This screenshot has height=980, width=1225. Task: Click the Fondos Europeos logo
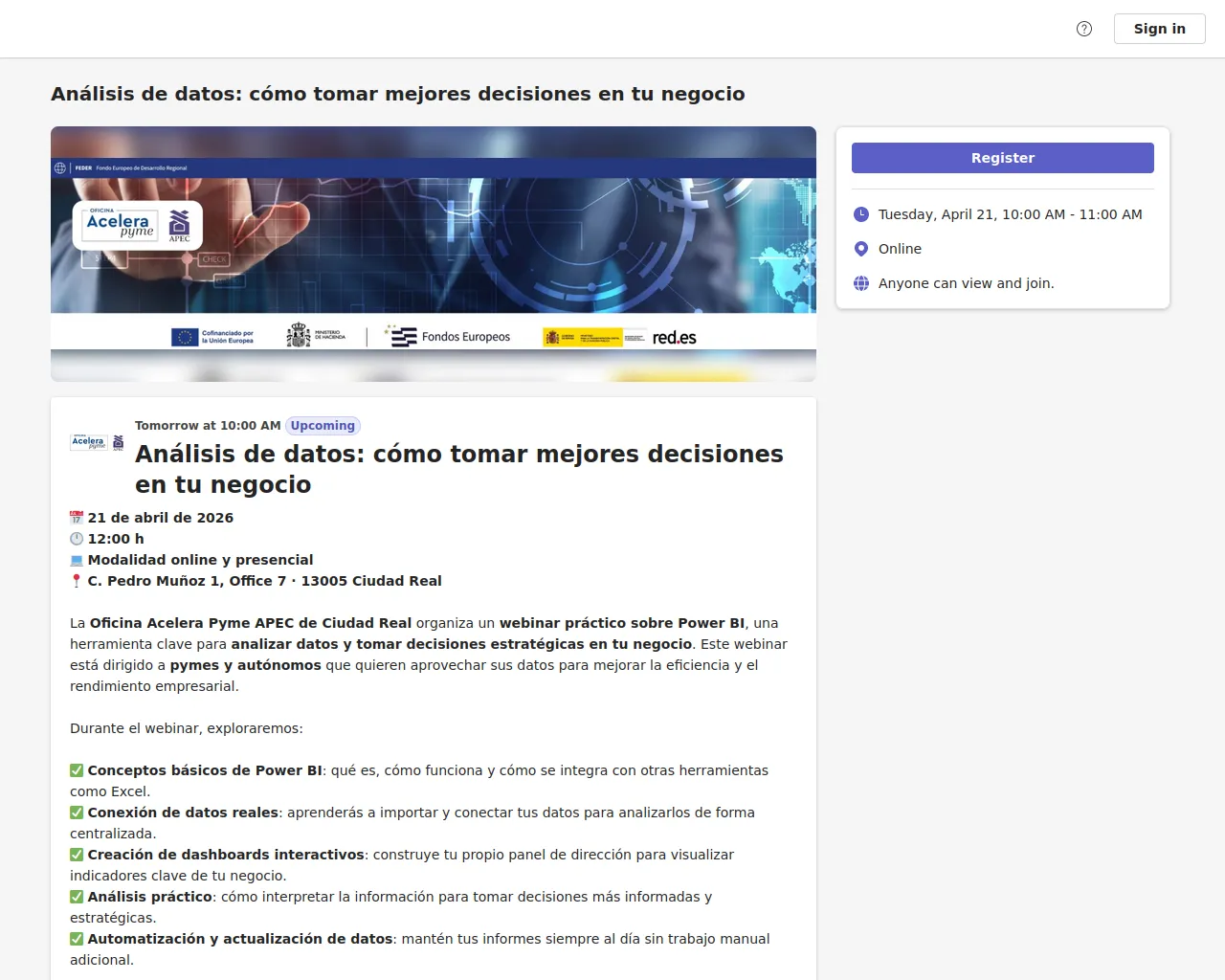click(x=448, y=336)
